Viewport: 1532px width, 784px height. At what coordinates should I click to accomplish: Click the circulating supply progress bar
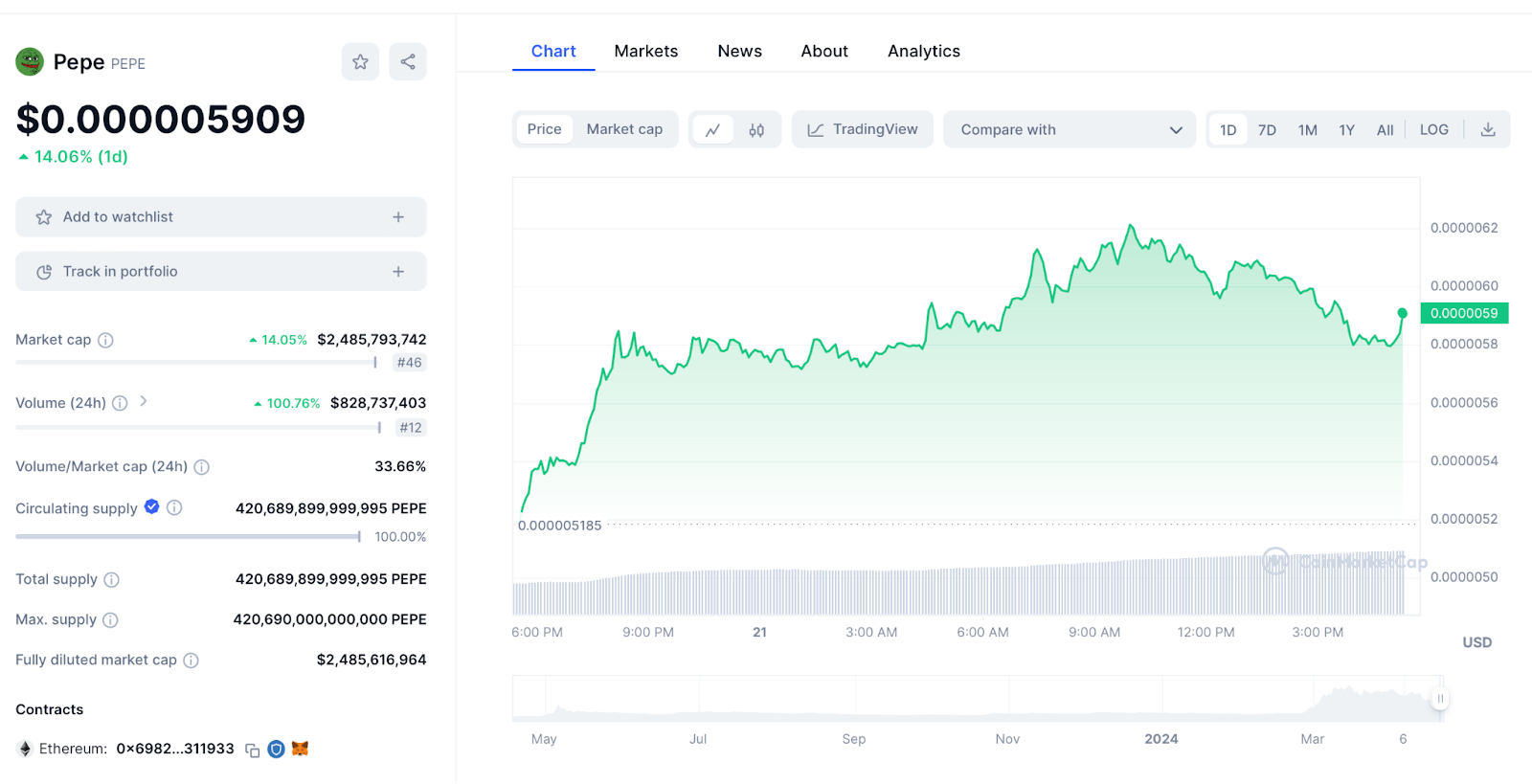pyautogui.click(x=189, y=537)
